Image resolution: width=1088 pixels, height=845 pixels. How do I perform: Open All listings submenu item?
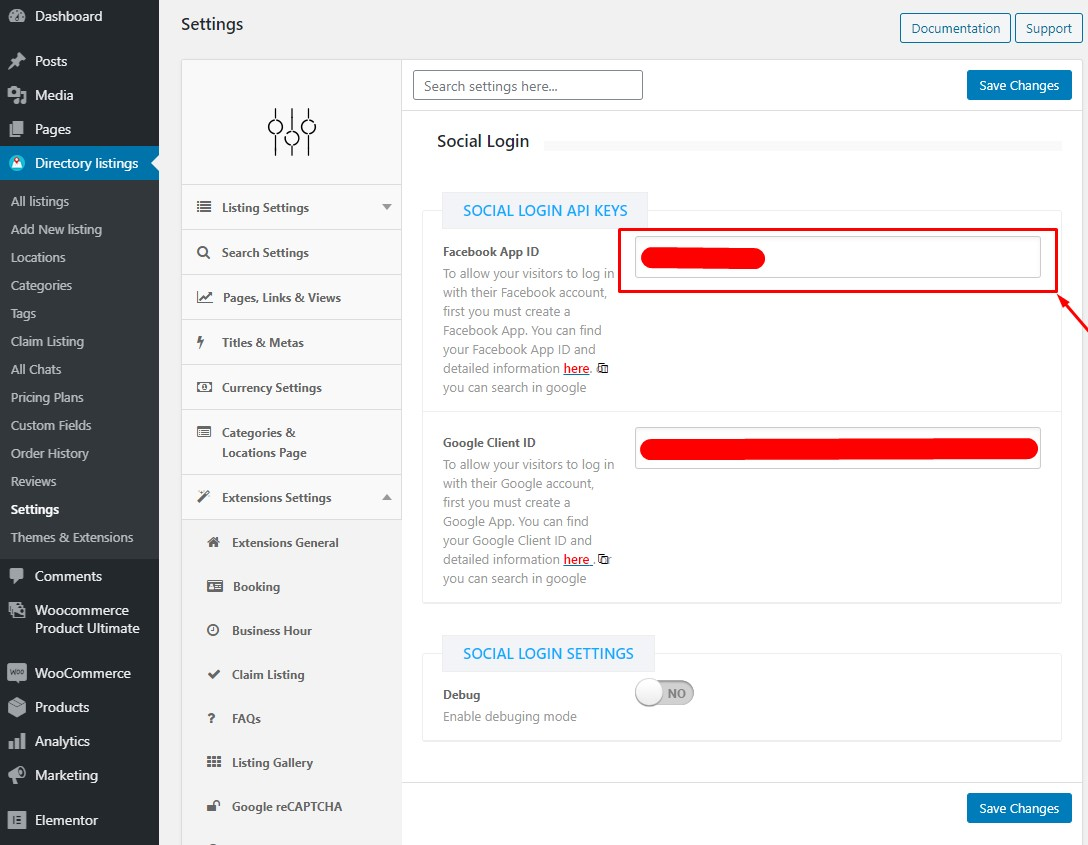40,201
